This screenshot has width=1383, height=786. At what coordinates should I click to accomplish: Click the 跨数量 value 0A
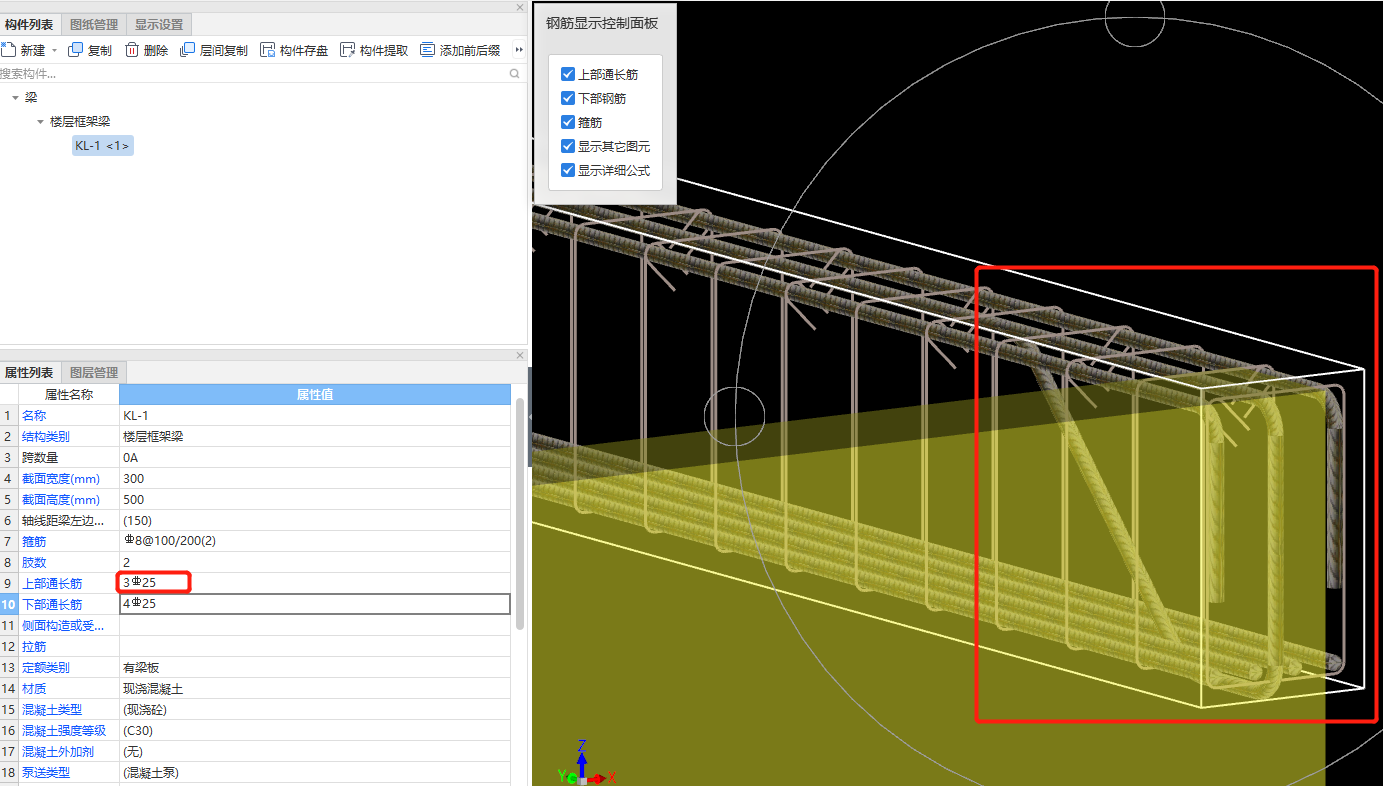[315, 457]
